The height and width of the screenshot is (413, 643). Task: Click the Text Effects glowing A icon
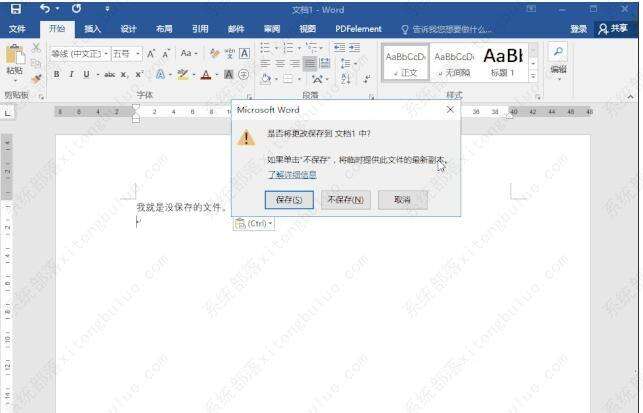[160, 74]
